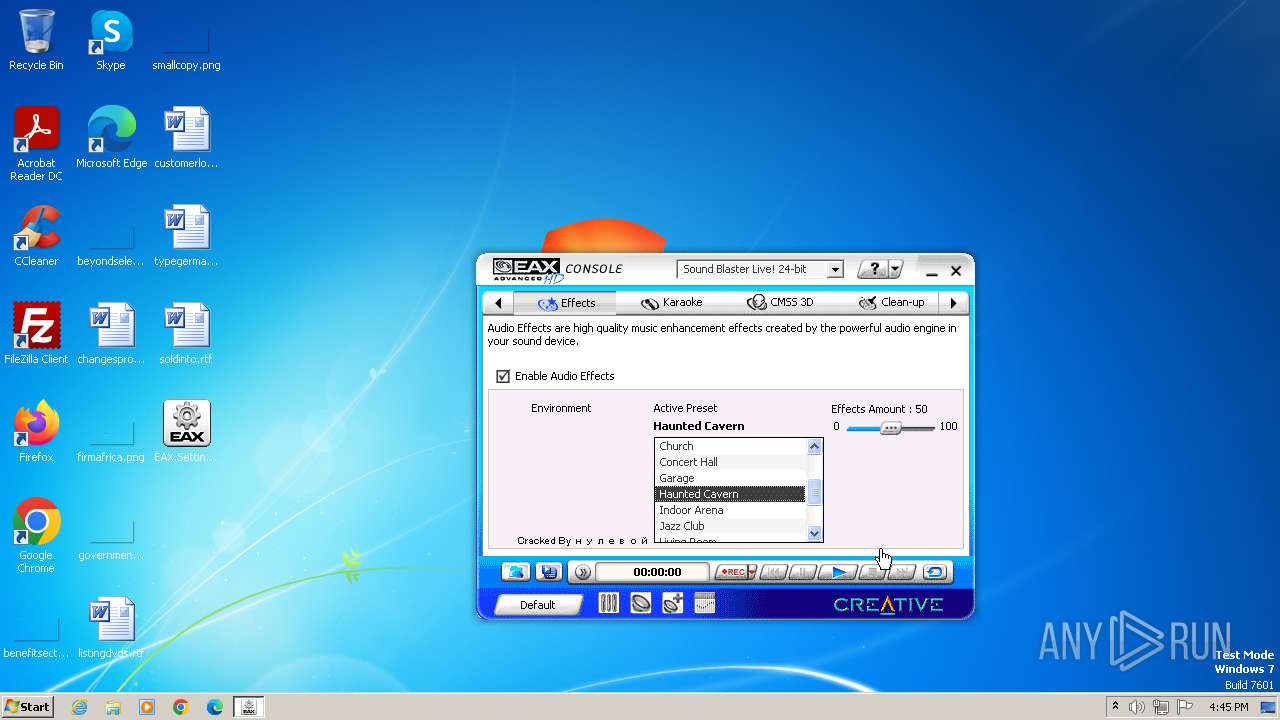Switch to the CMSS 3D tab
Image resolution: width=1280 pixels, height=720 pixels.
pyautogui.click(x=780, y=303)
